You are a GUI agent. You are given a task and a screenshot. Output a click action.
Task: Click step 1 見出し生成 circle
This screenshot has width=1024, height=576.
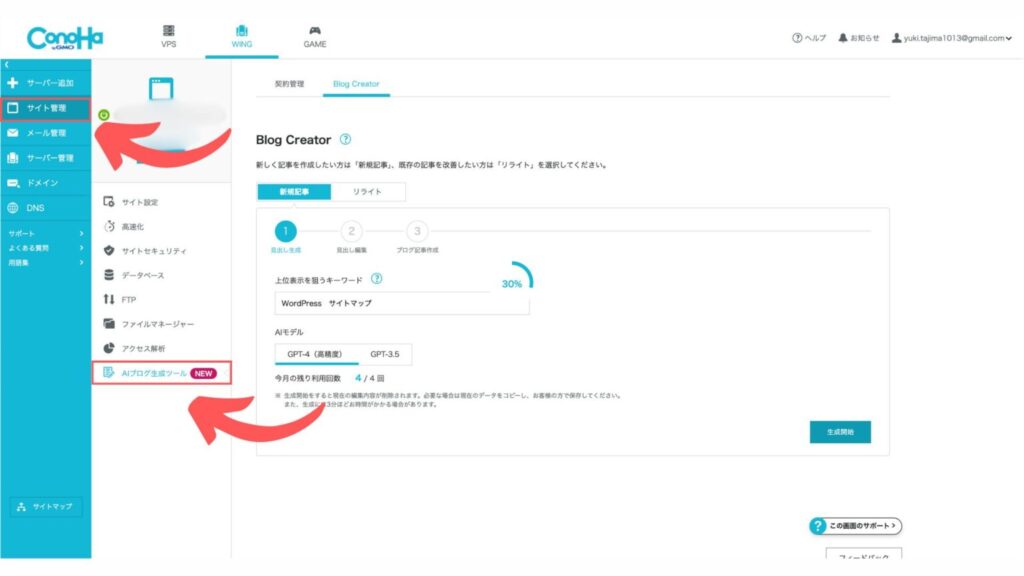click(285, 231)
